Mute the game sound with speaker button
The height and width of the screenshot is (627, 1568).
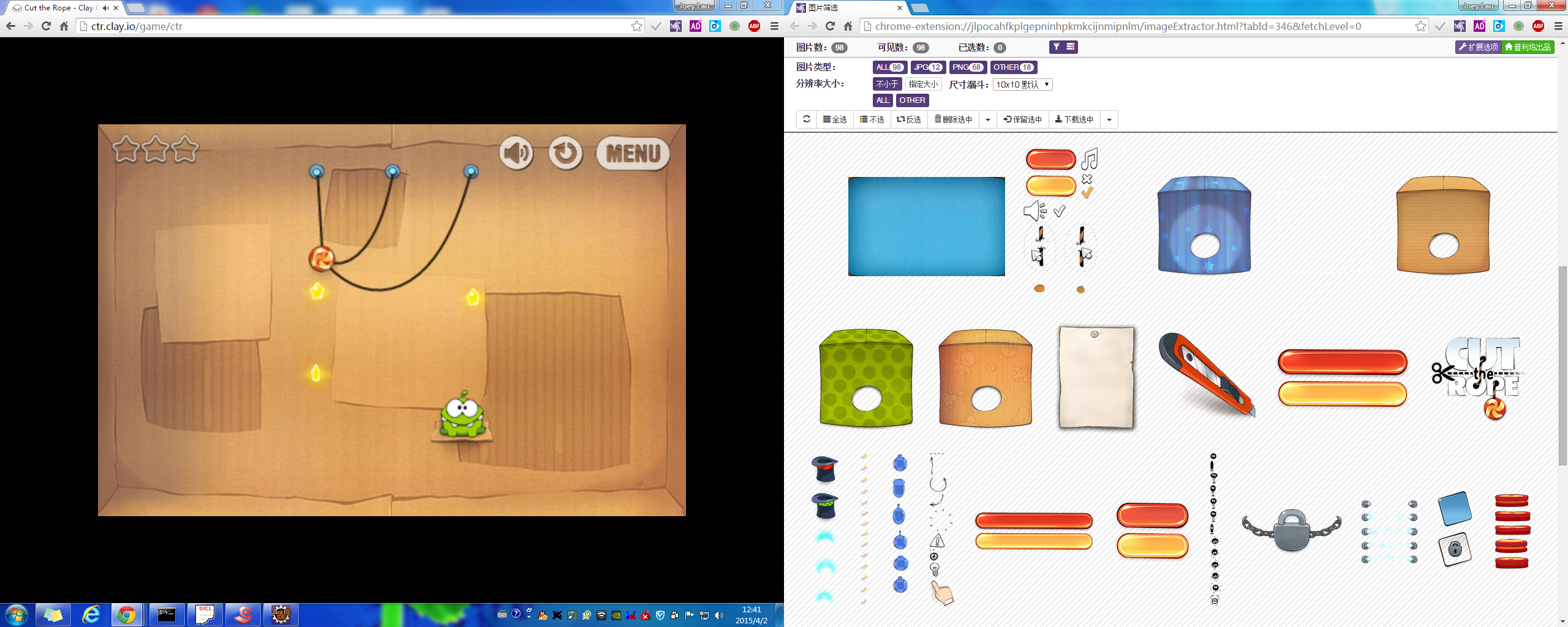516,153
